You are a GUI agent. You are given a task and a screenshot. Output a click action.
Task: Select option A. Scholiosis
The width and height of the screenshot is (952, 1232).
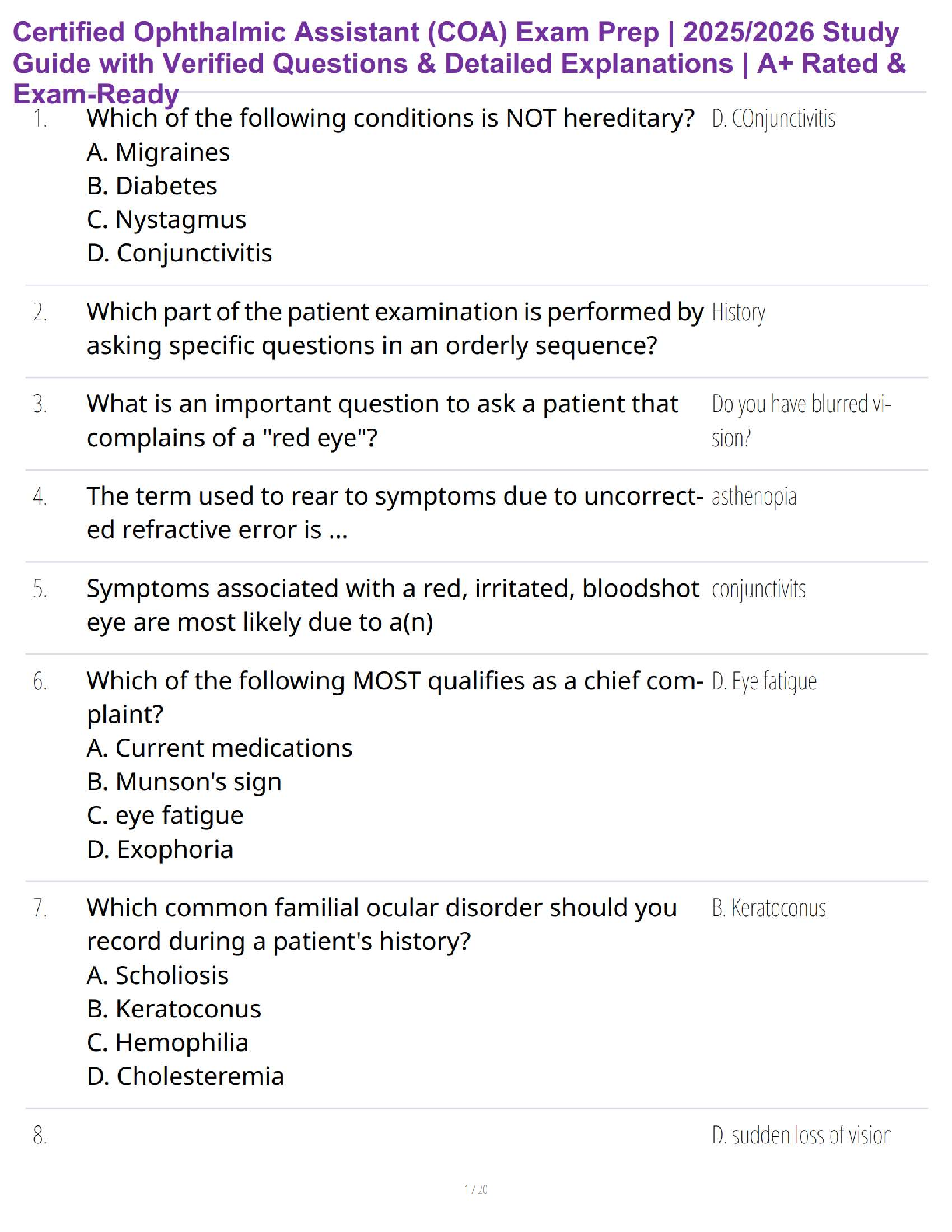pos(157,975)
